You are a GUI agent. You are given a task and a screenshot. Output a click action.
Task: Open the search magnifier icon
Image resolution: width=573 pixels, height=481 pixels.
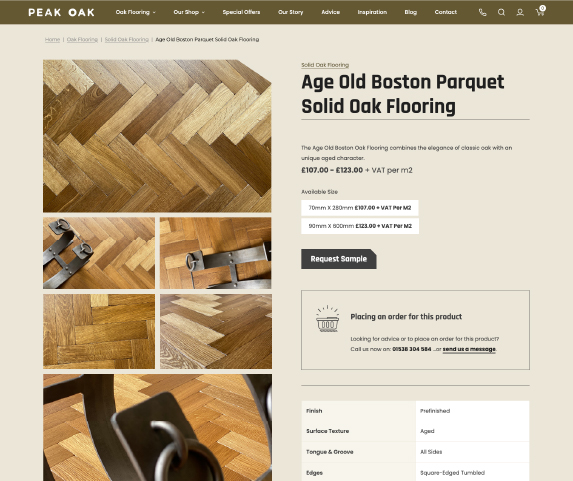coord(501,12)
